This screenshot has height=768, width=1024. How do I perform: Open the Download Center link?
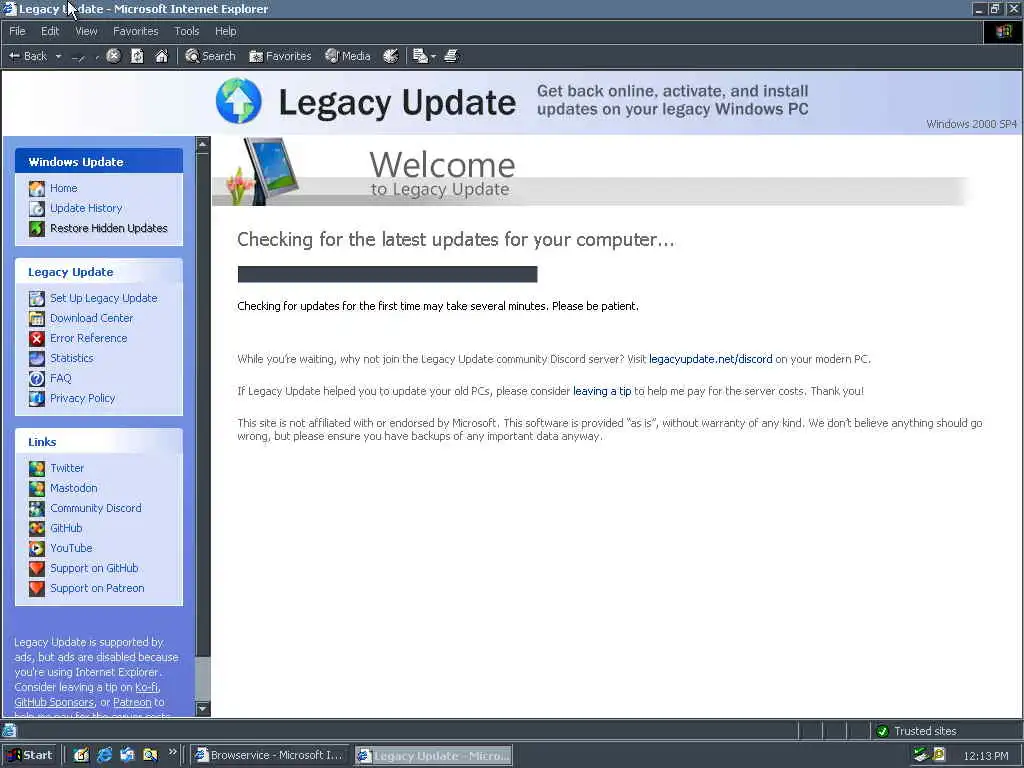coord(91,318)
